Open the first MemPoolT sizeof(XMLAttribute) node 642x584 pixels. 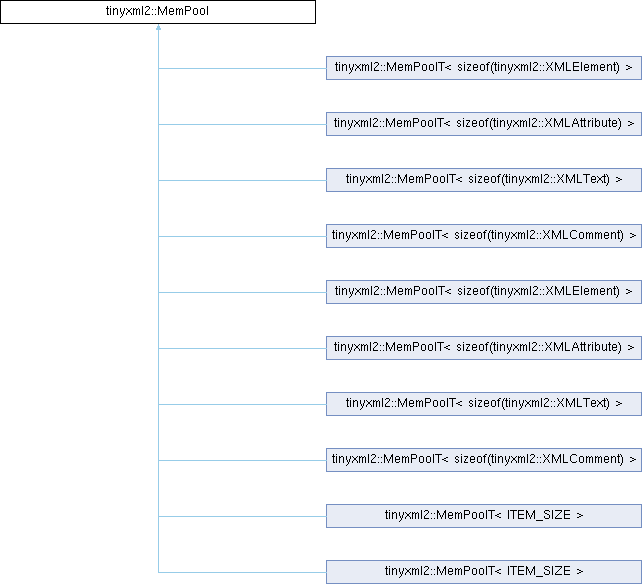tap(484, 124)
